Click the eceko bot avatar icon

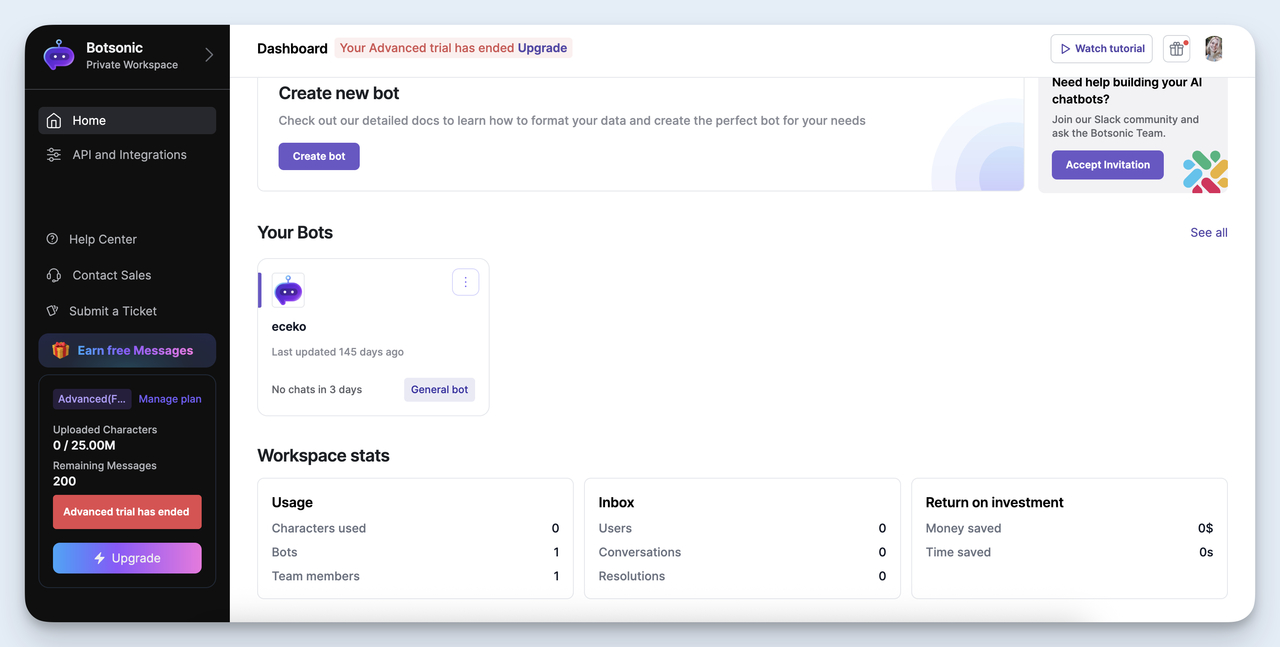point(288,291)
